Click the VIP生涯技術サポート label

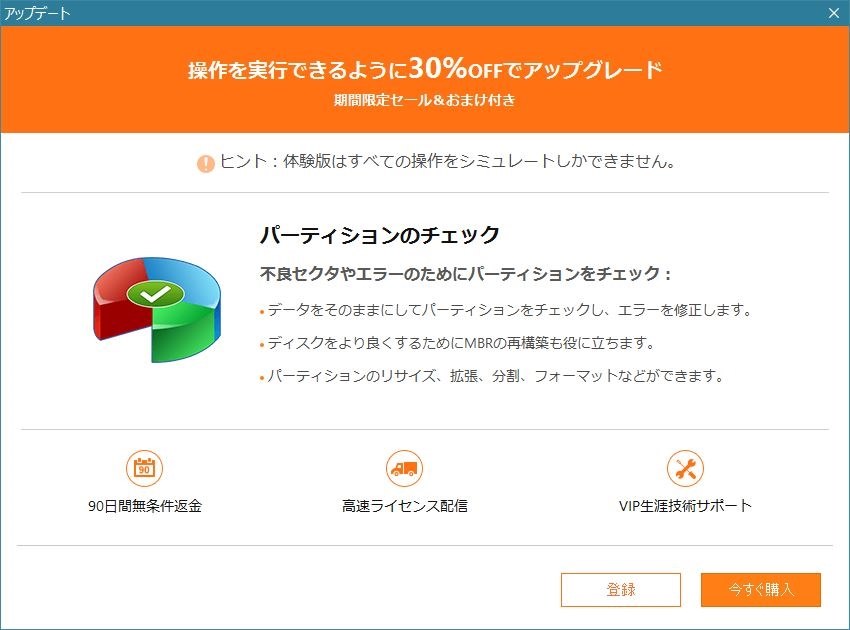(685, 506)
